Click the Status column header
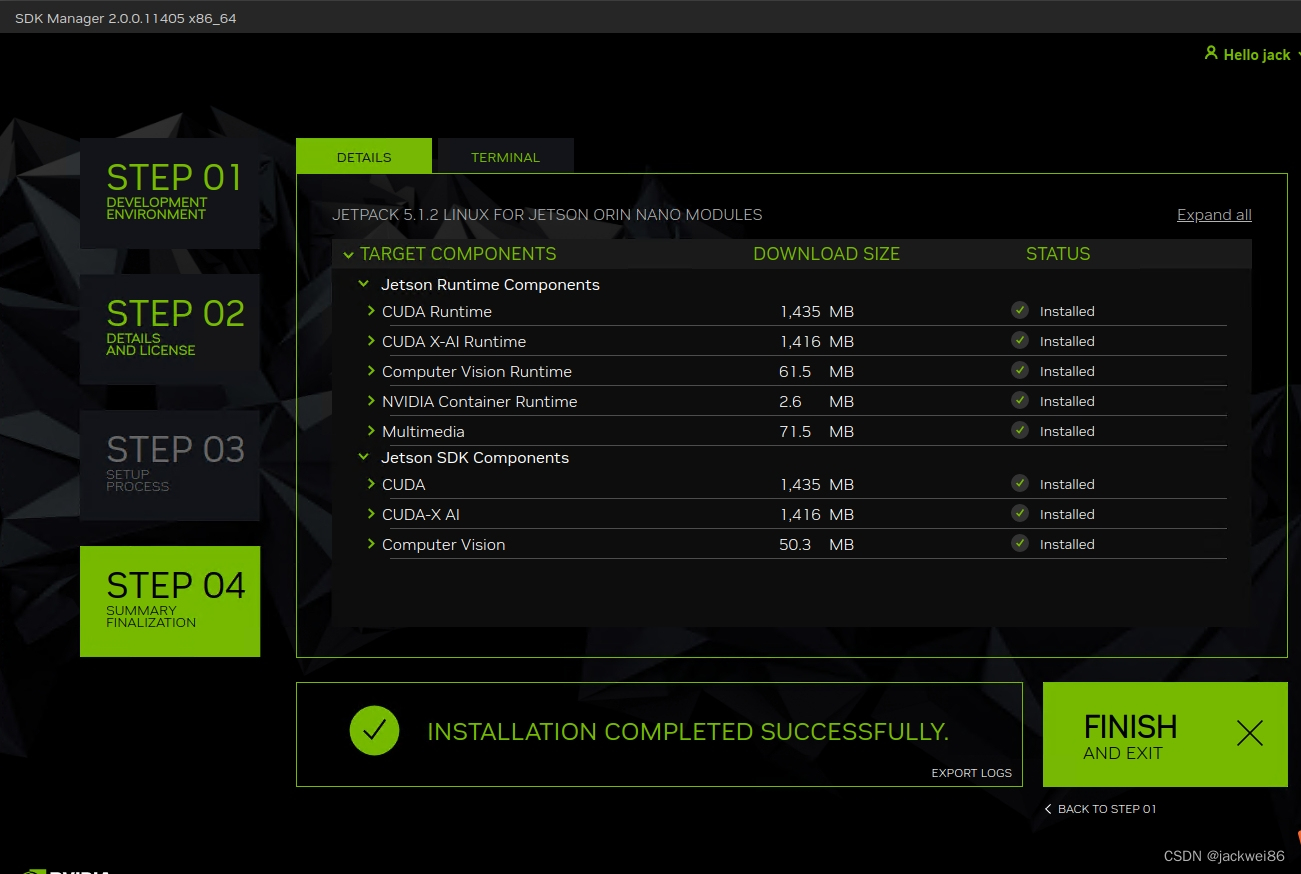The width and height of the screenshot is (1301, 874). click(1058, 254)
